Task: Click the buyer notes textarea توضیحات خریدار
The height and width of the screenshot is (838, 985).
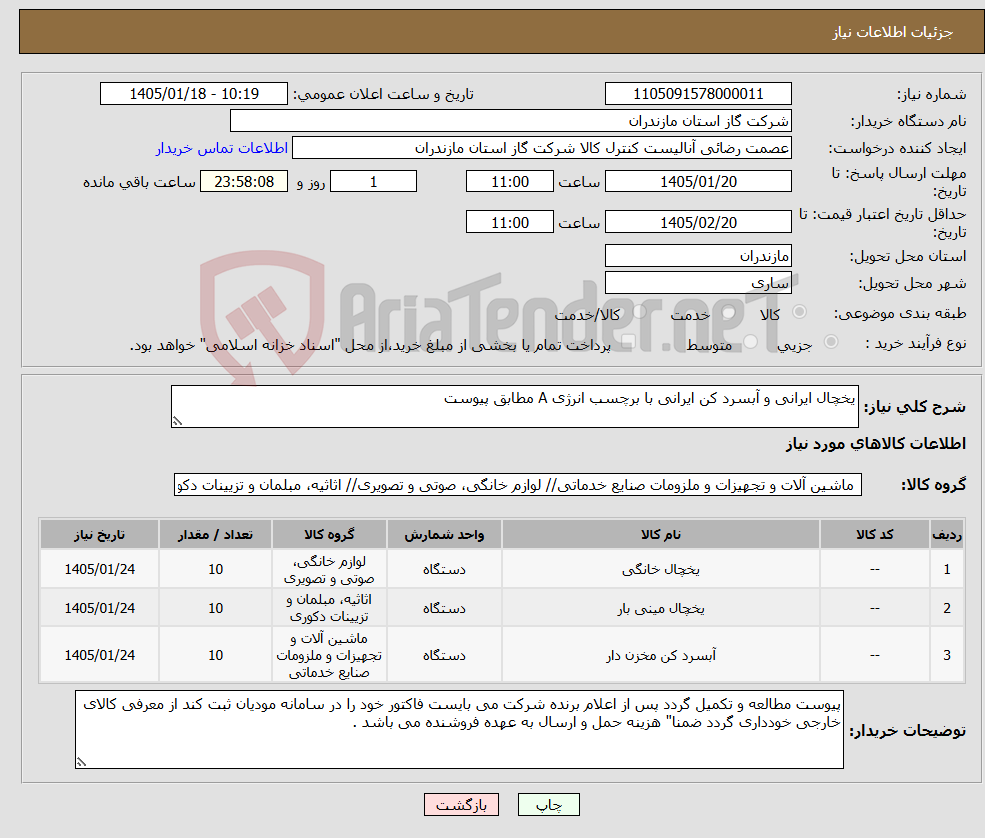Action: (459, 729)
